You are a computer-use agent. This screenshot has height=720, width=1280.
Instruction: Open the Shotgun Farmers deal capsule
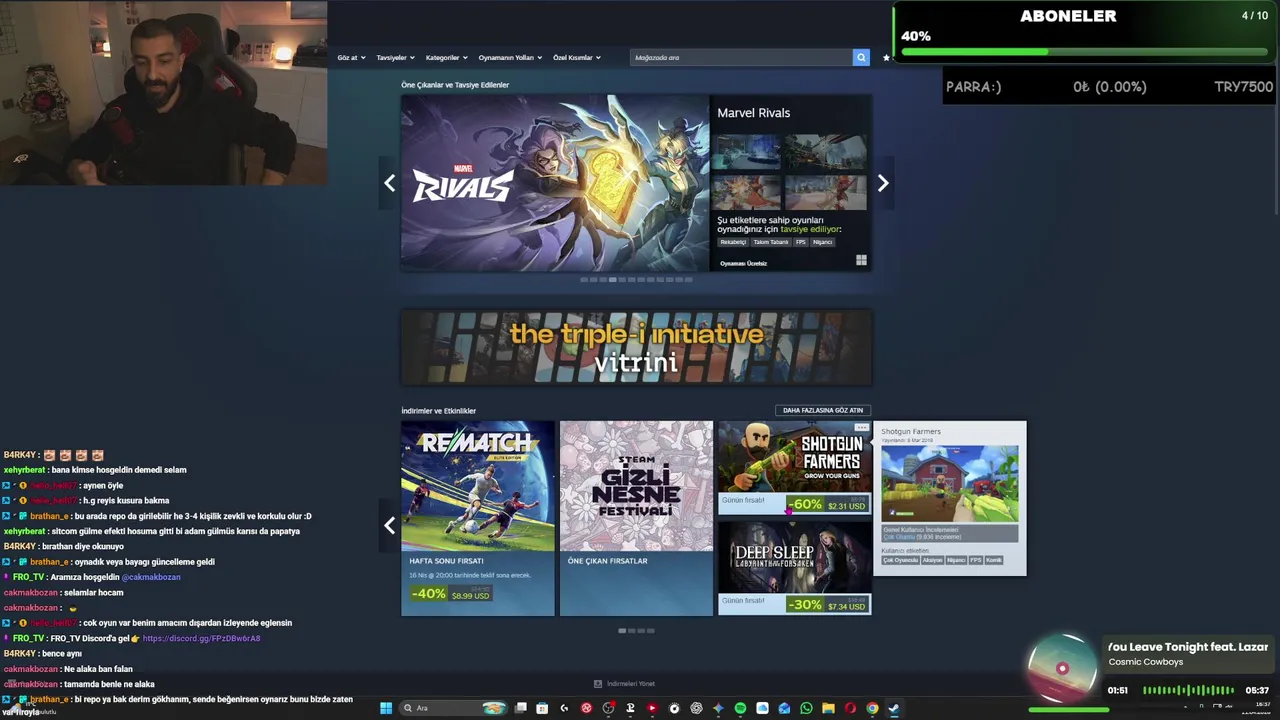click(794, 467)
